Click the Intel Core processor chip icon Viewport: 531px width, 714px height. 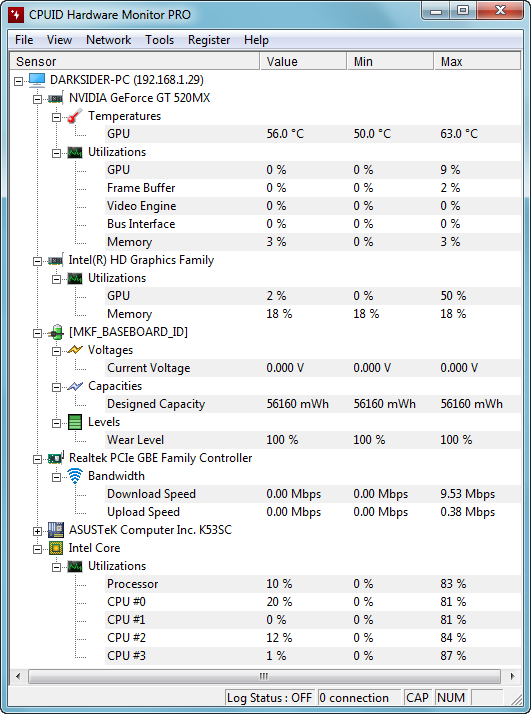tap(56, 548)
